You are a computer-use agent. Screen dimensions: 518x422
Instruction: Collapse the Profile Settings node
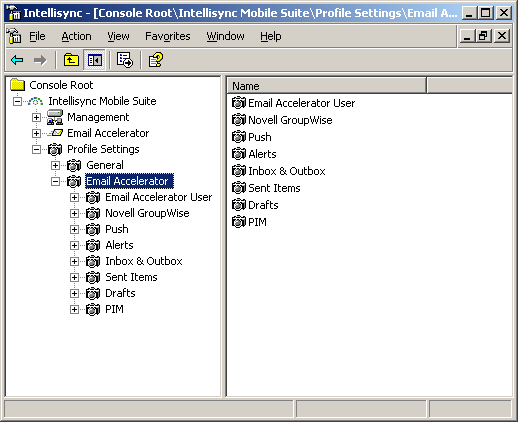[x=36, y=149]
